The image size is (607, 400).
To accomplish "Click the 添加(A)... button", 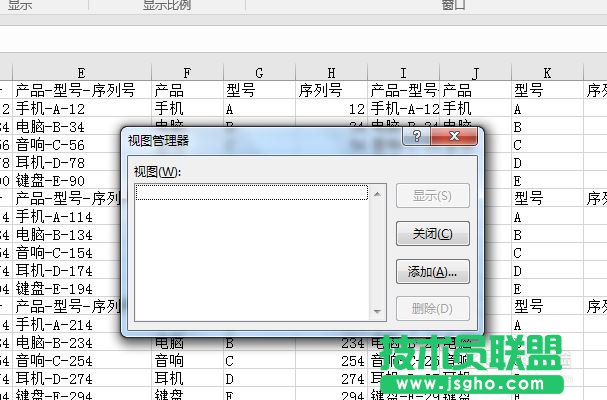I will [x=433, y=271].
